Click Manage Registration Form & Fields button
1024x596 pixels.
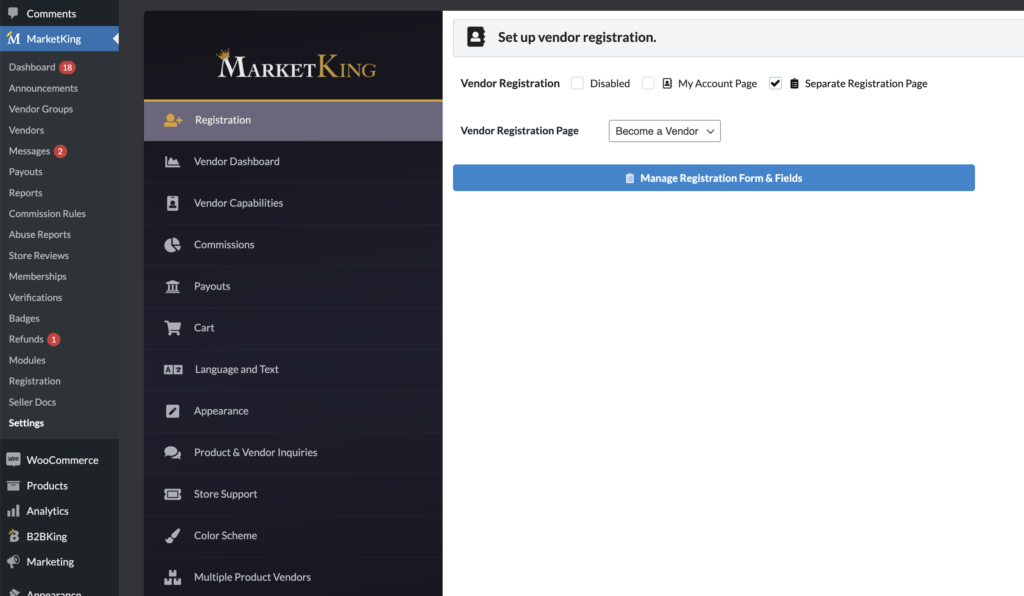[714, 178]
